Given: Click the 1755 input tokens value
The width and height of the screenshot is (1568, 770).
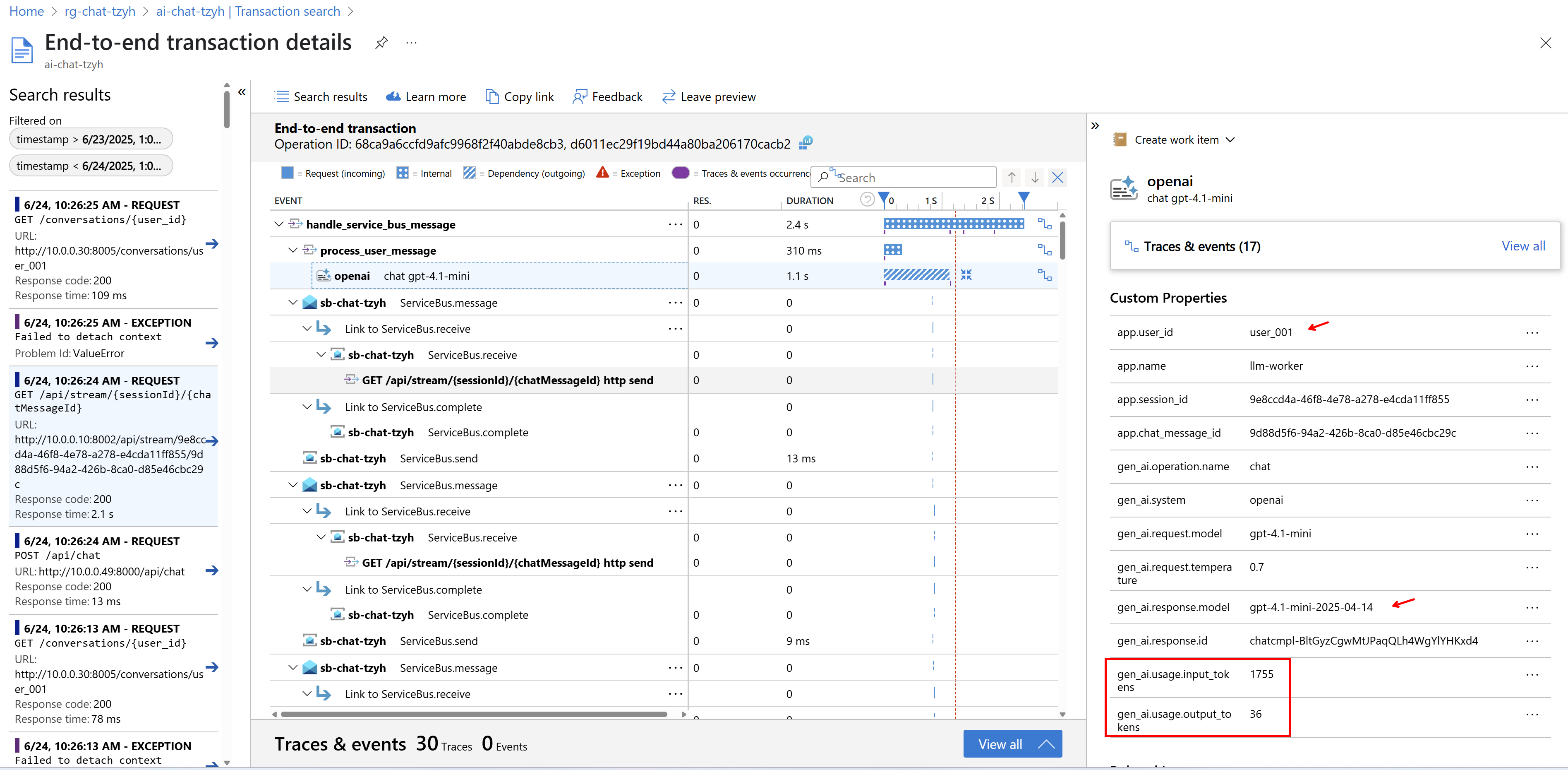Looking at the screenshot, I should pyautogui.click(x=1261, y=674).
